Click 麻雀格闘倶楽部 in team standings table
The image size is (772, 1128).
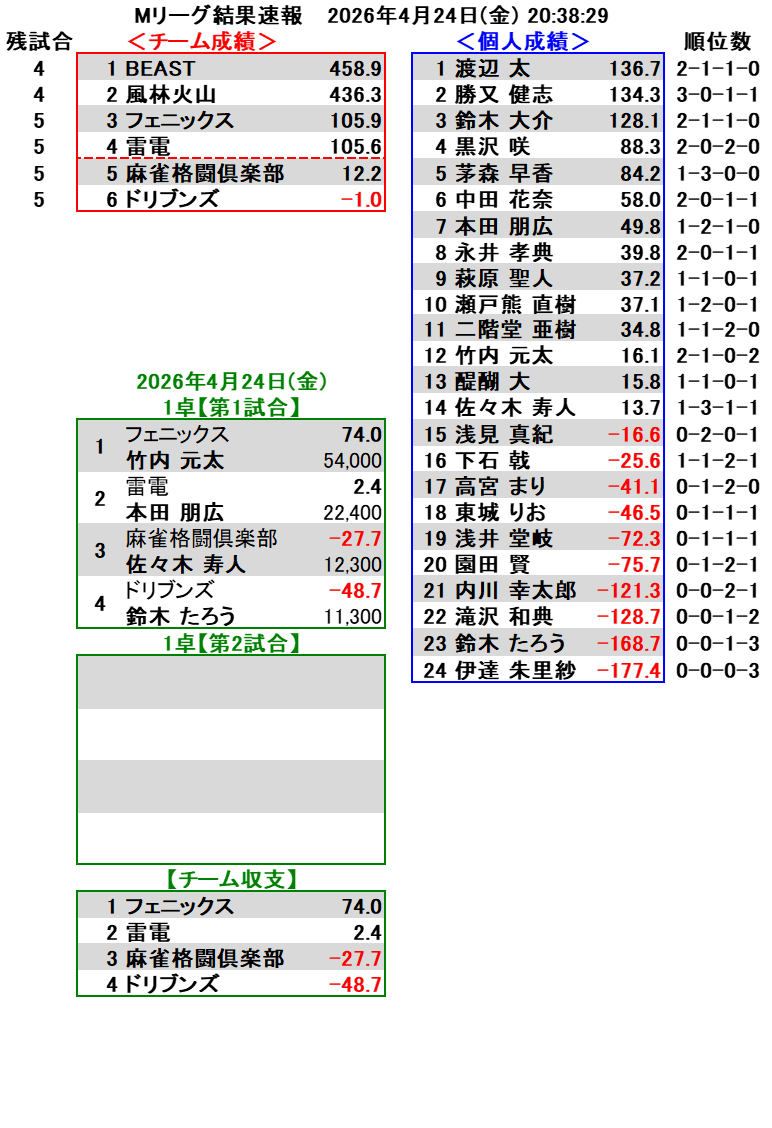204,173
